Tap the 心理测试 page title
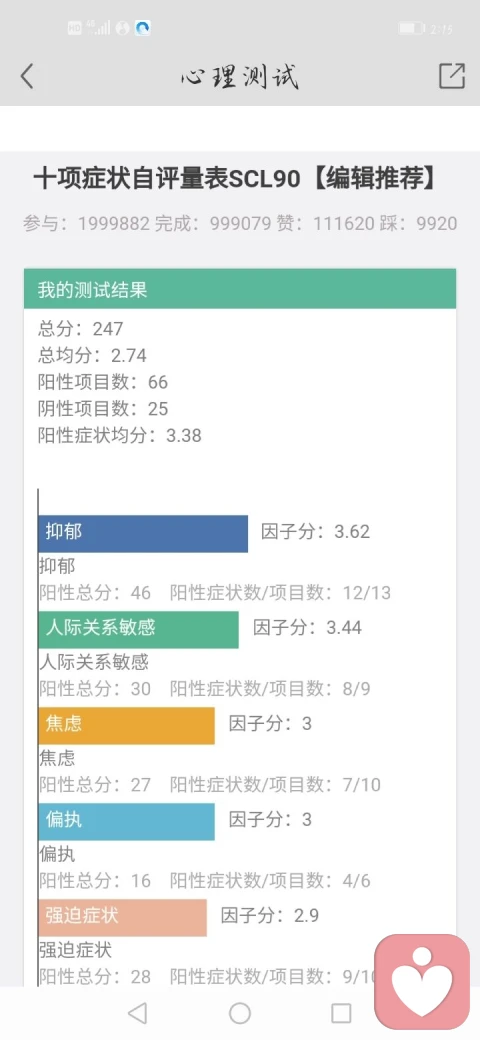This screenshot has width=480, height=1040. (240, 77)
